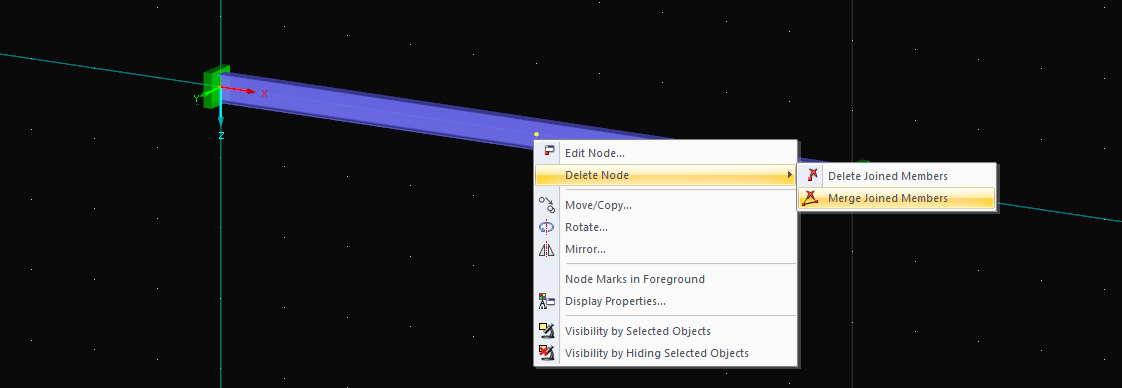Choose Merge Joined Members in submenu
The image size is (1122, 388).
[897, 198]
